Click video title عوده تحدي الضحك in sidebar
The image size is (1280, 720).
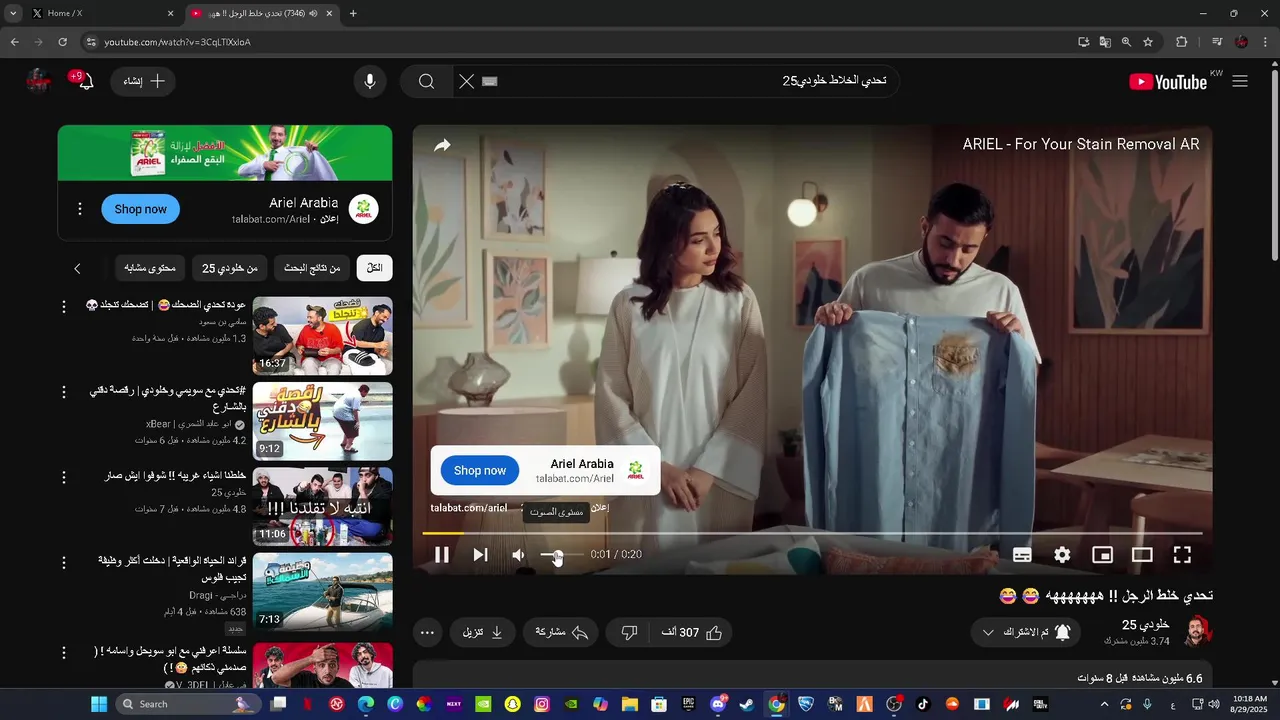click(x=165, y=305)
